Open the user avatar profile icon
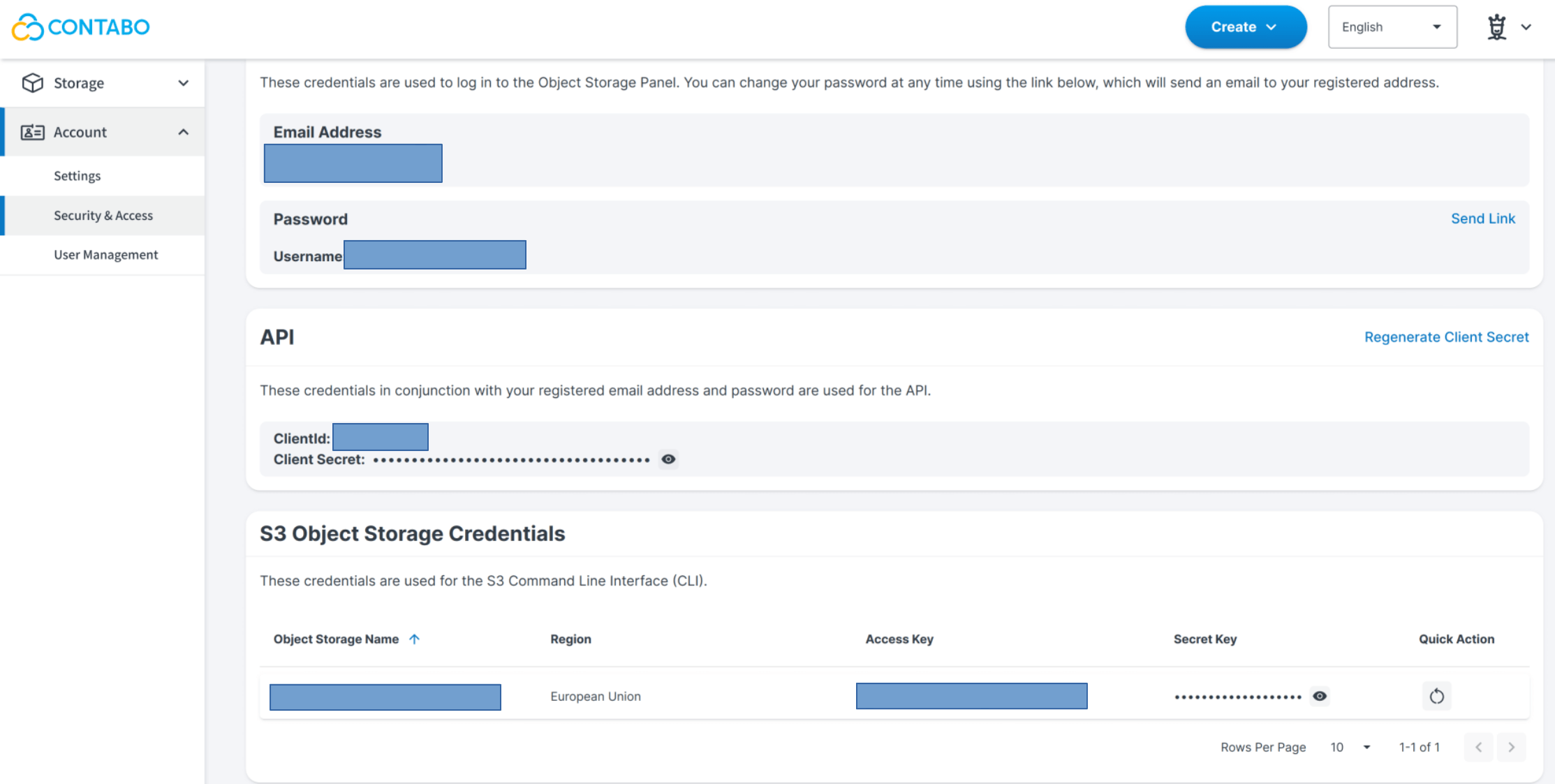The image size is (1555, 784). 1496,27
